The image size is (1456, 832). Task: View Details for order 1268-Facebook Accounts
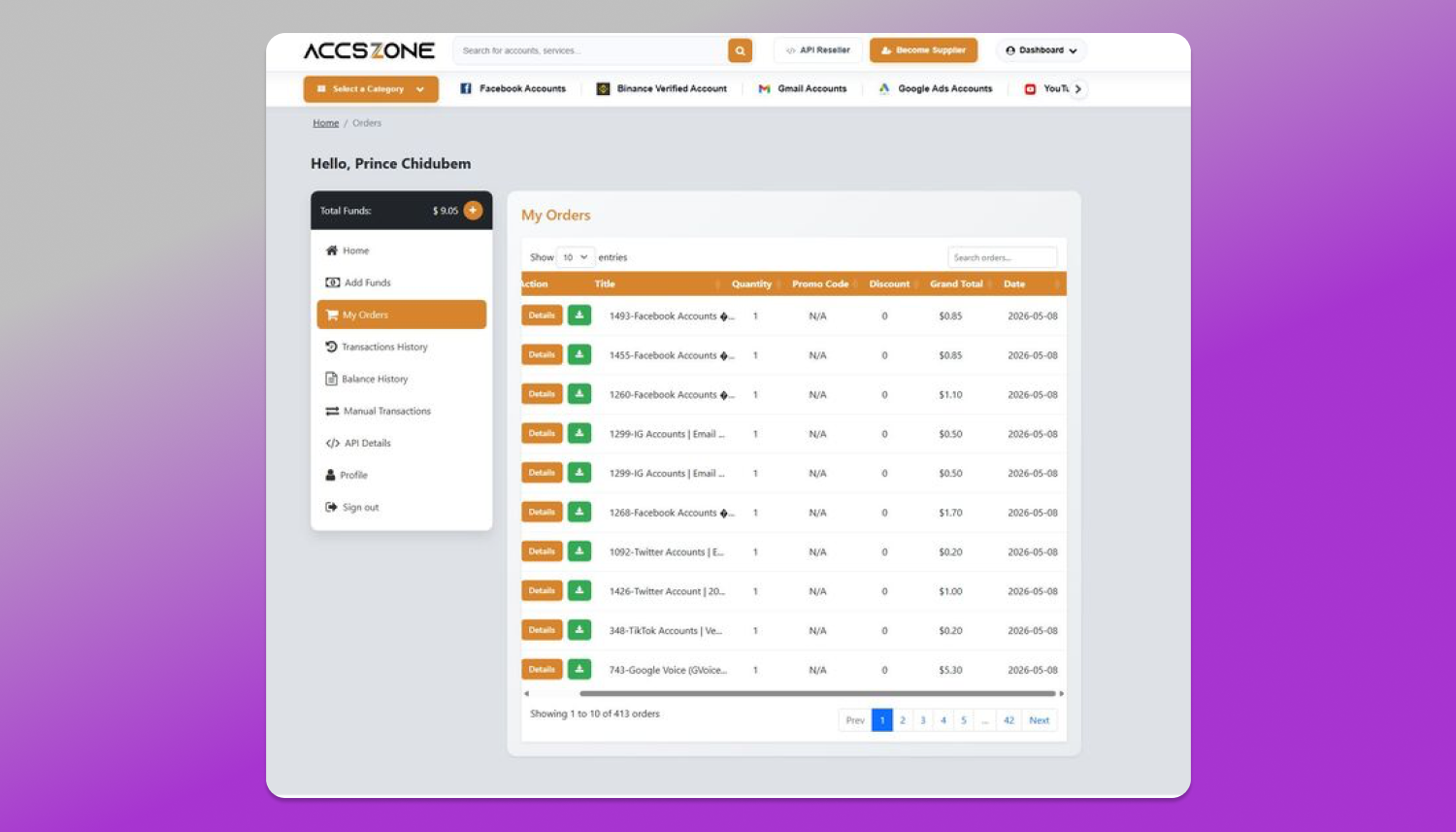[542, 513]
